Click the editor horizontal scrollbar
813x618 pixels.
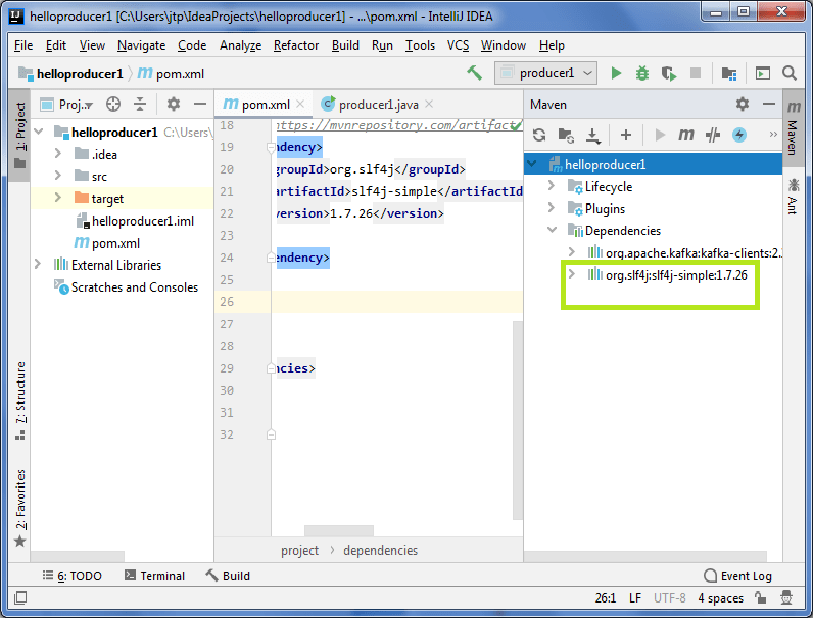tap(339, 530)
